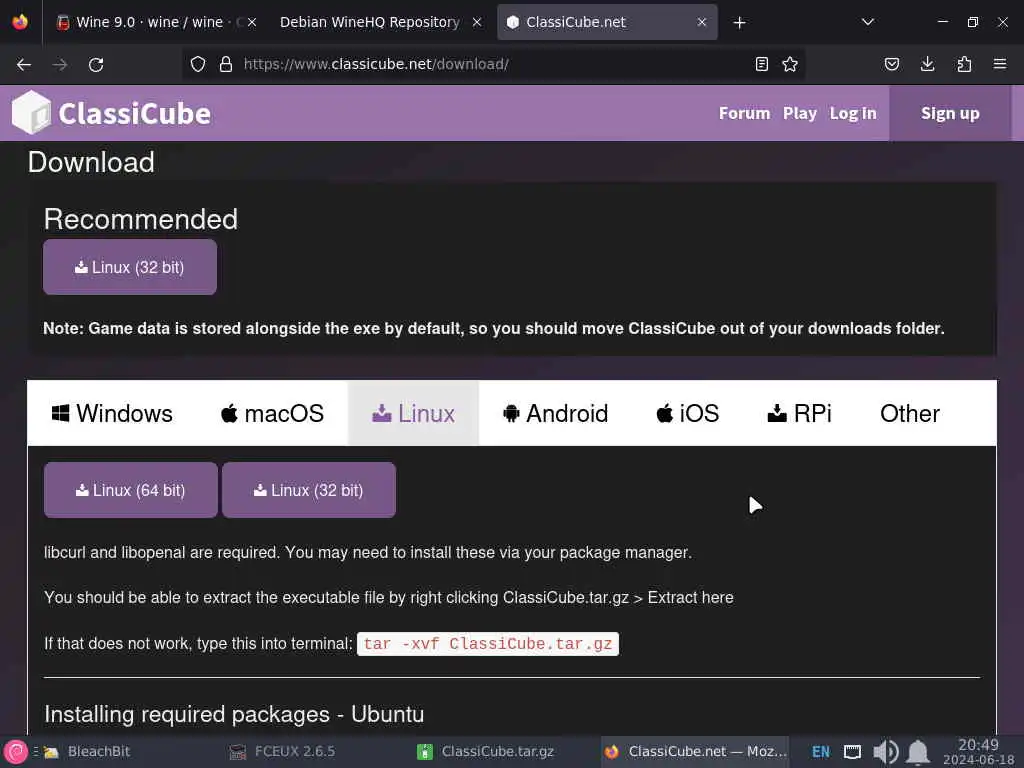Click the site security padlock icon
This screenshot has width=1024, height=768.
(x=226, y=64)
